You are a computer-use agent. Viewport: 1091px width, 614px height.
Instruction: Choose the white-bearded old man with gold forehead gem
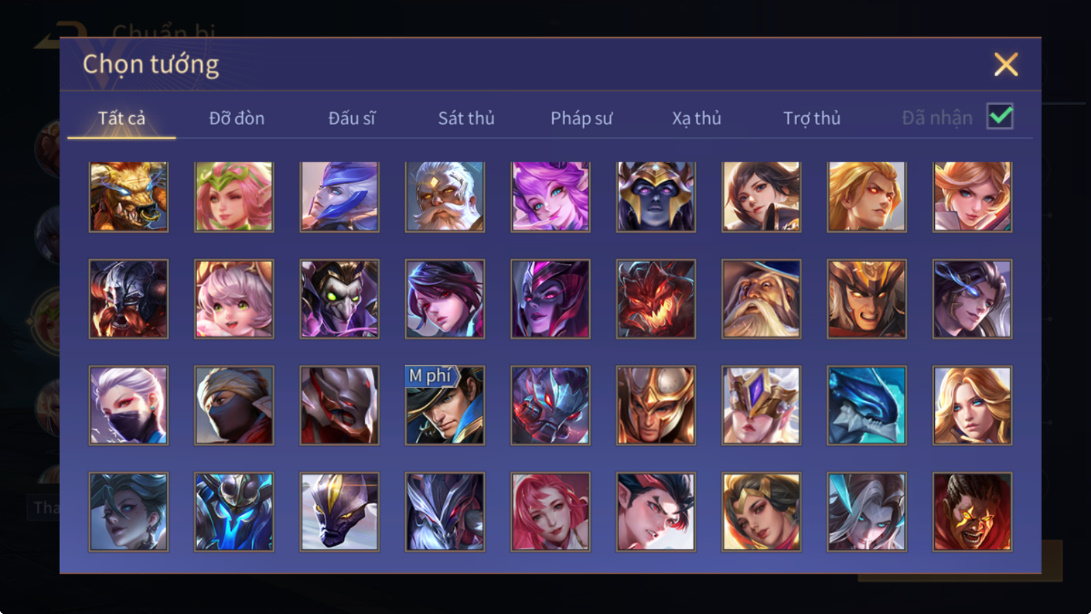tap(445, 196)
